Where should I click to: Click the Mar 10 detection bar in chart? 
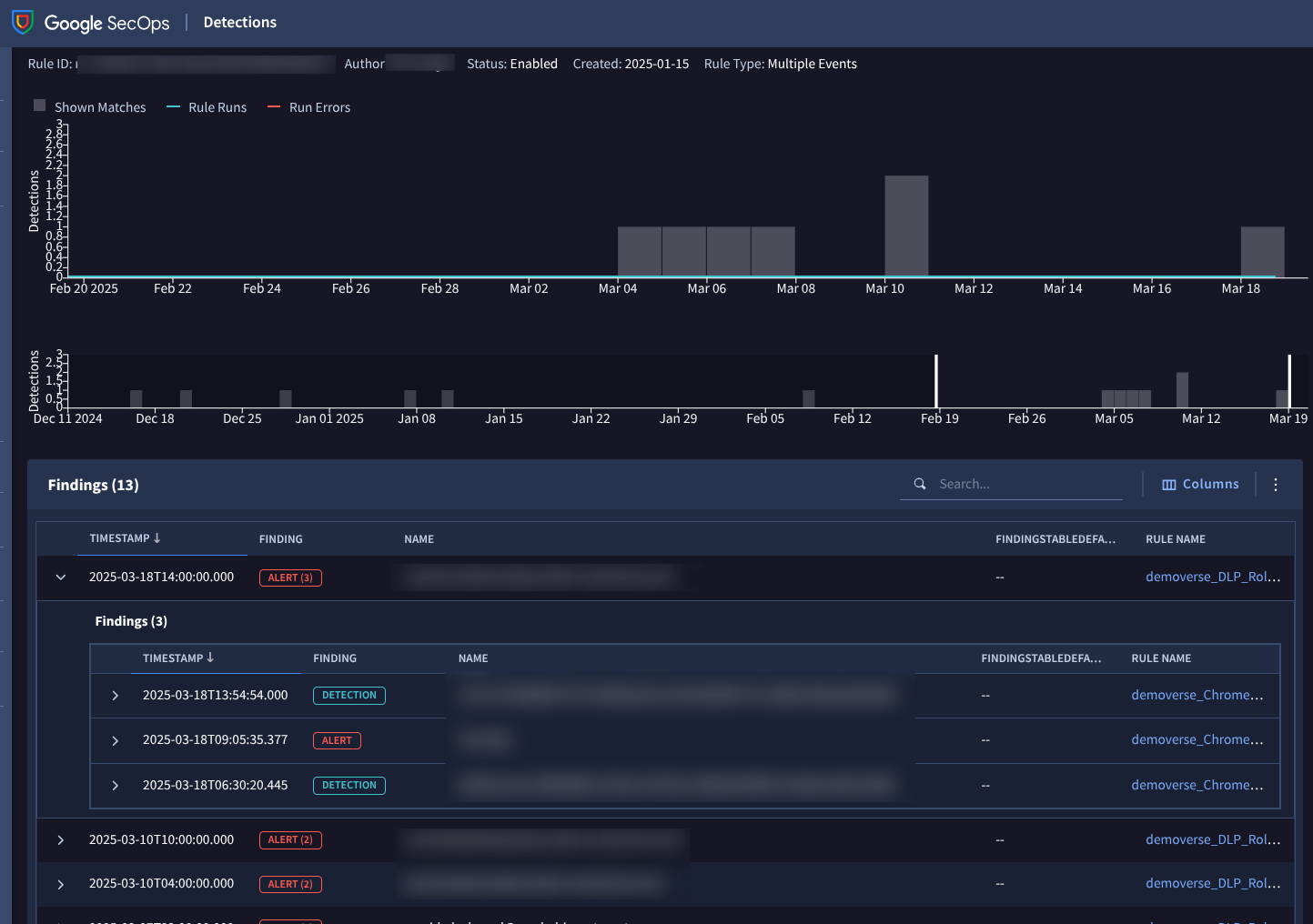907,226
